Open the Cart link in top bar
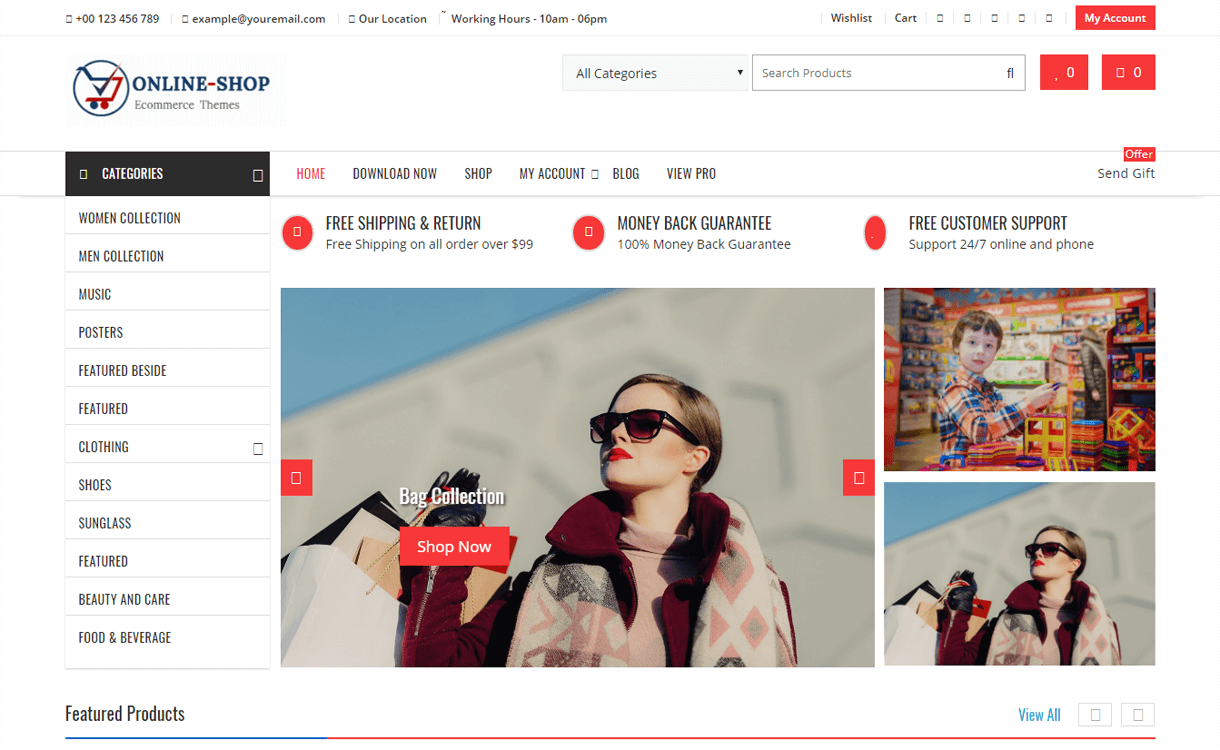This screenshot has height=750, width=1220. coord(905,18)
